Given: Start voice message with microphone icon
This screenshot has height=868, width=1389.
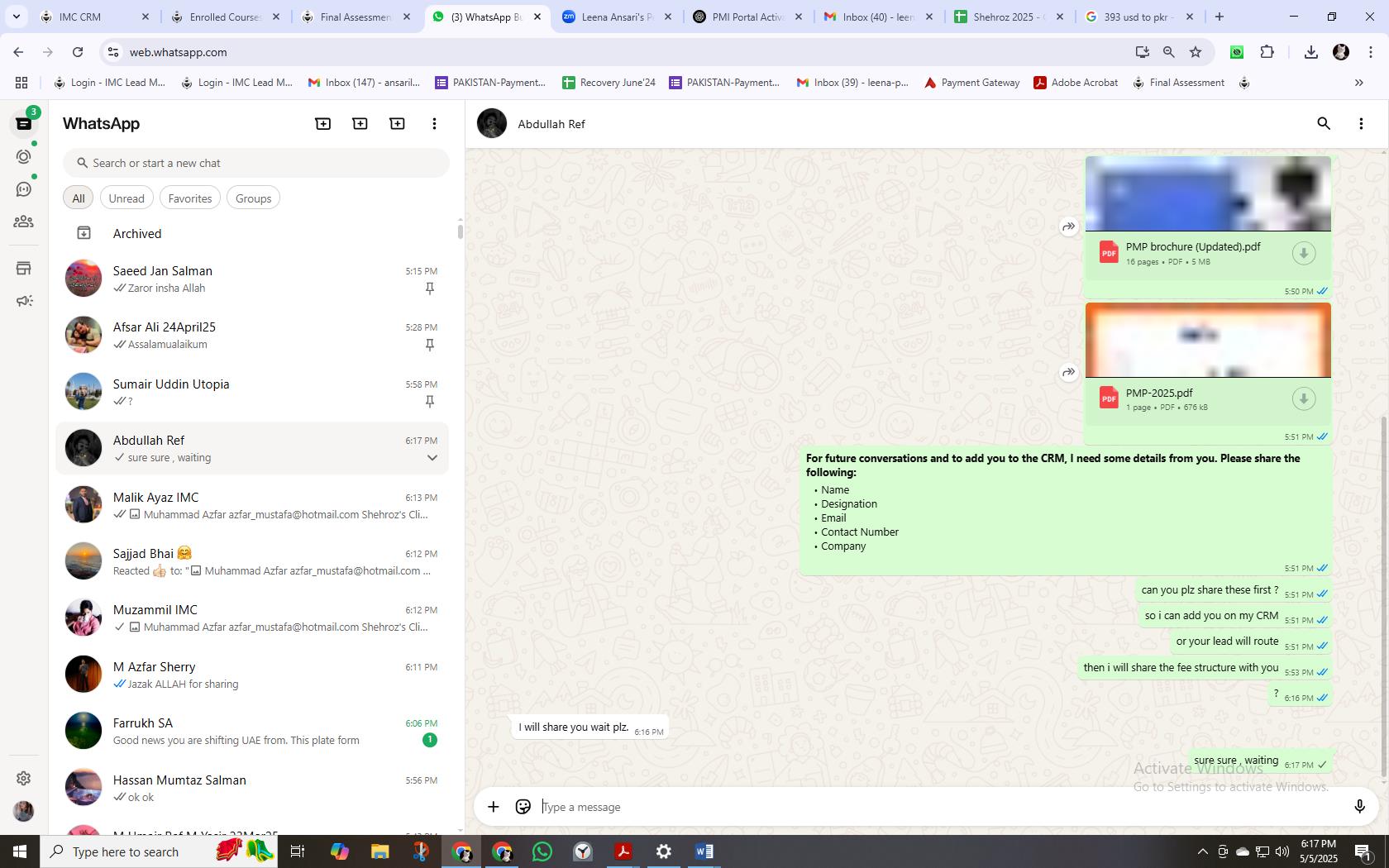Looking at the screenshot, I should click(x=1359, y=807).
